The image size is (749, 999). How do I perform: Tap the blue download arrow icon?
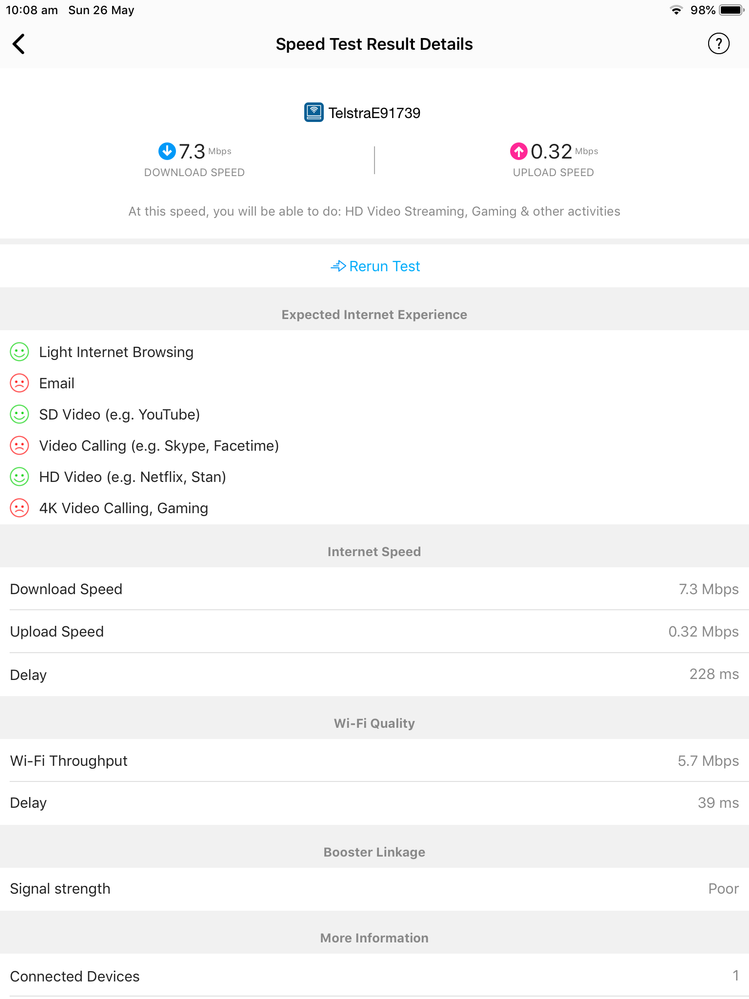tap(167, 151)
